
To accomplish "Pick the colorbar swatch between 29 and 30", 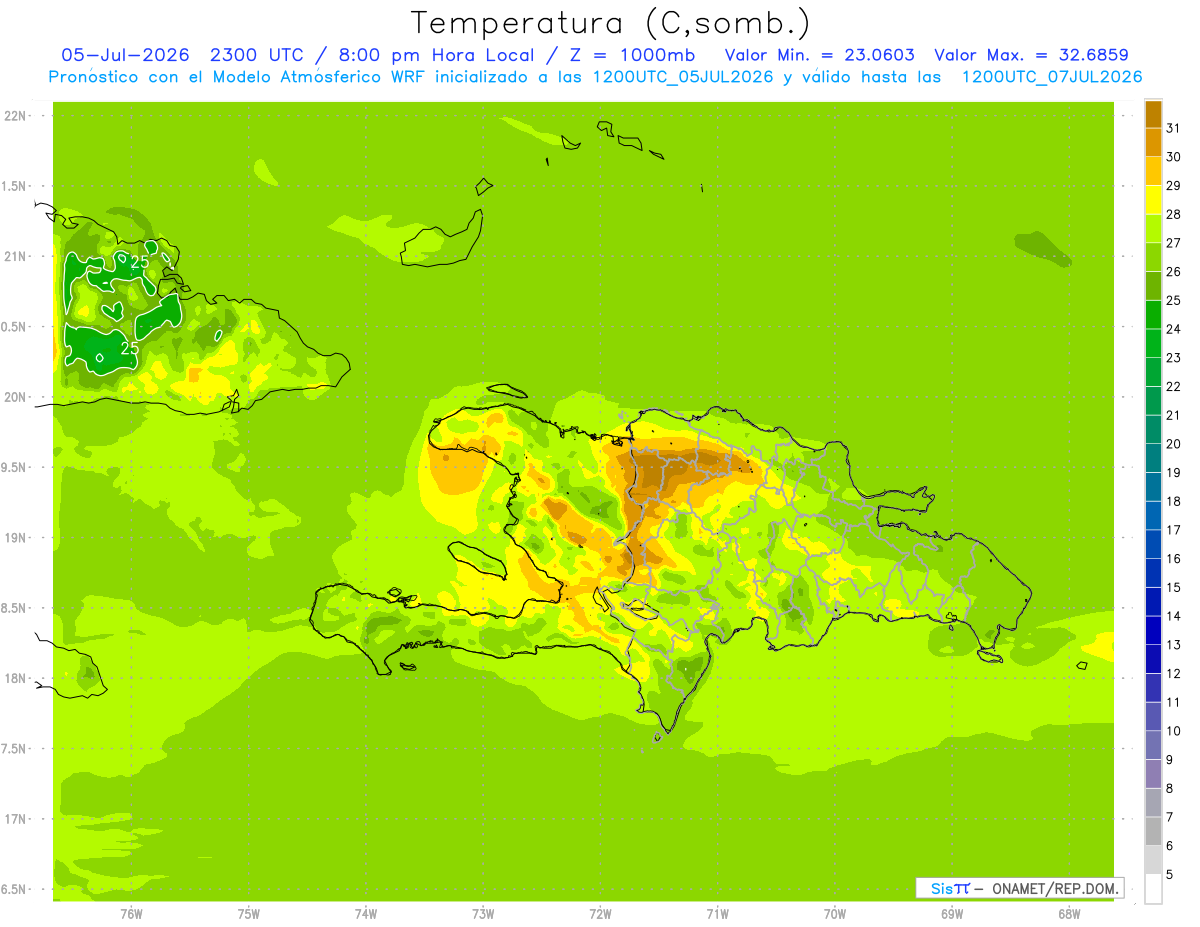I will (x=1153, y=171).
